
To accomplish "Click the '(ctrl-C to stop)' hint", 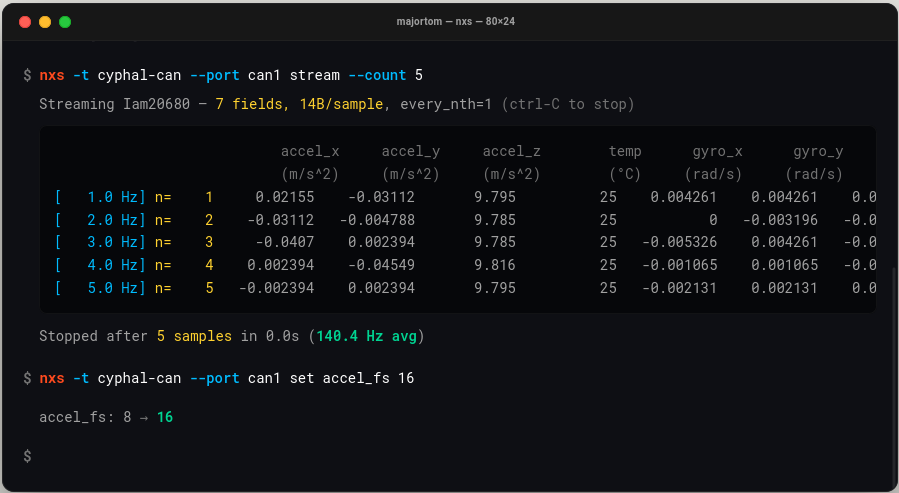I will click(568, 104).
